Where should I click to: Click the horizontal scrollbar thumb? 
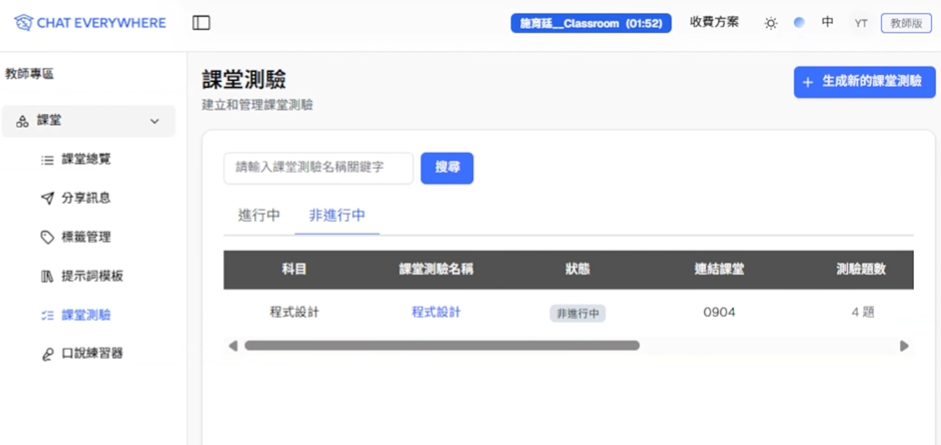coord(442,345)
